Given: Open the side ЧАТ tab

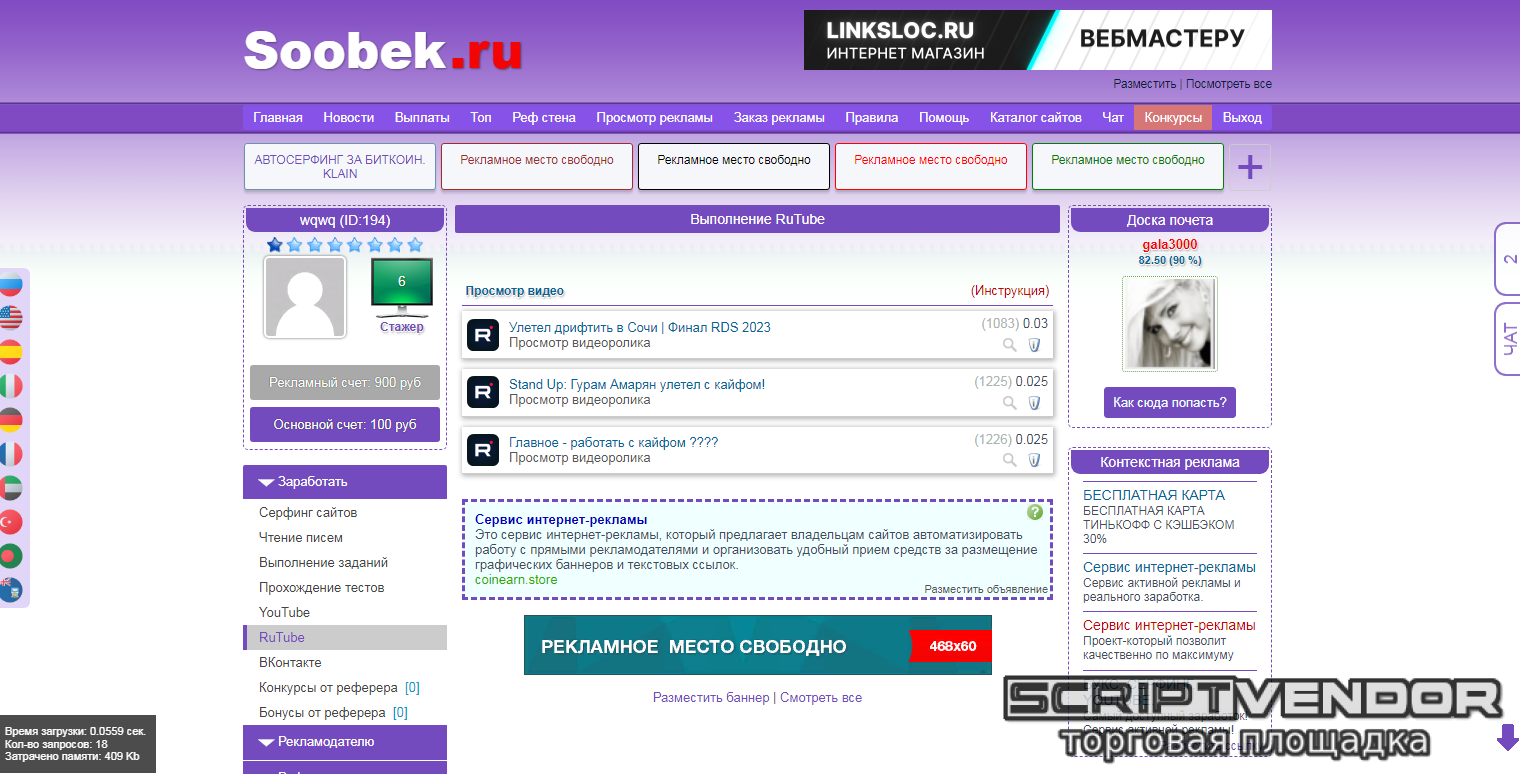Looking at the screenshot, I should pos(1508,339).
